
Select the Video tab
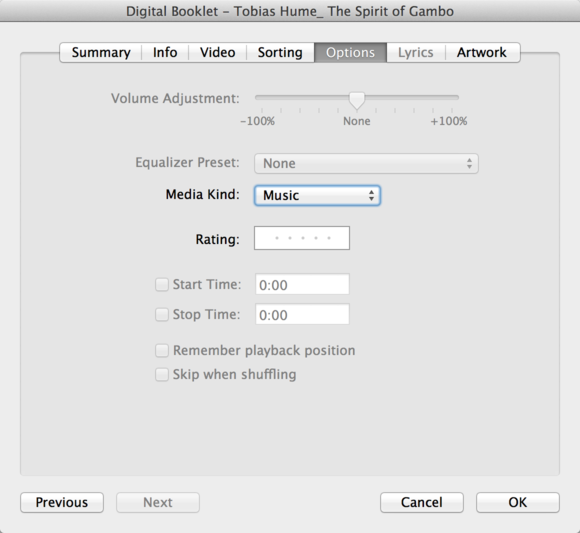pyautogui.click(x=218, y=53)
